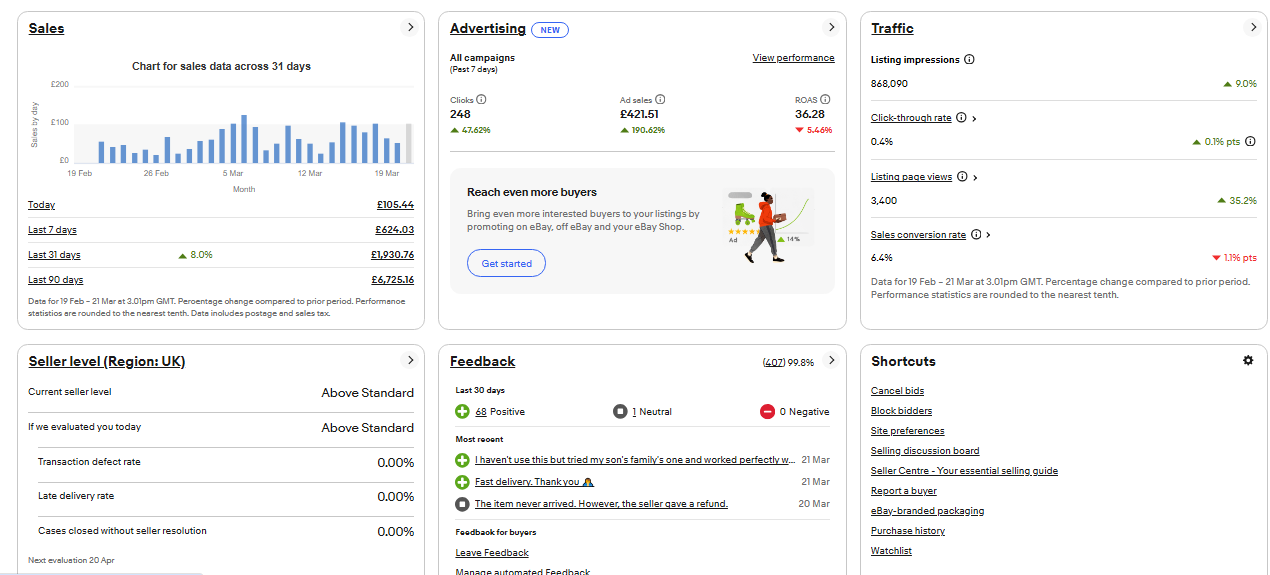This screenshot has width=1270, height=575.
Task: Open the Sales panel arrow
Action: pyautogui.click(x=410, y=28)
